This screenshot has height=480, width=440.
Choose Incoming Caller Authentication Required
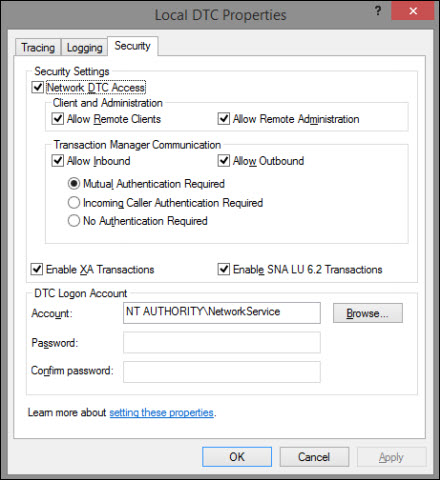(x=74, y=202)
